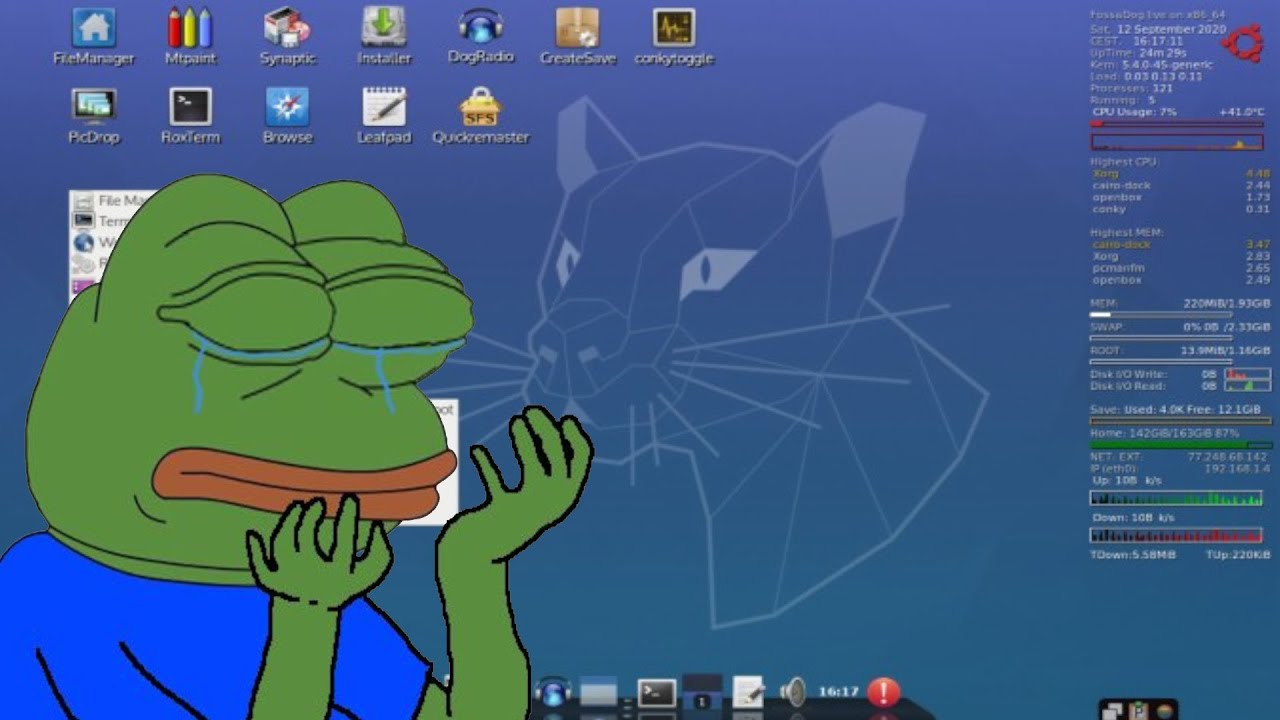Click the "TDown:5.58MiB" total
Image resolution: width=1280 pixels, height=720 pixels.
[x=1133, y=555]
